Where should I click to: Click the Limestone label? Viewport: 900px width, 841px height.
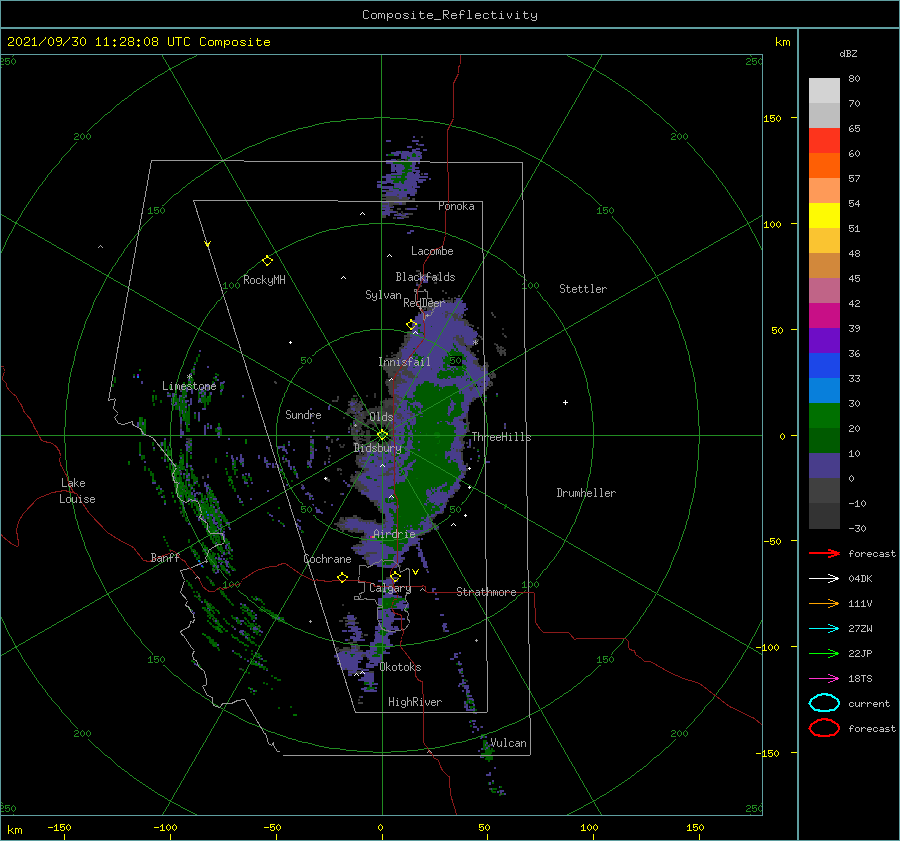tap(189, 386)
